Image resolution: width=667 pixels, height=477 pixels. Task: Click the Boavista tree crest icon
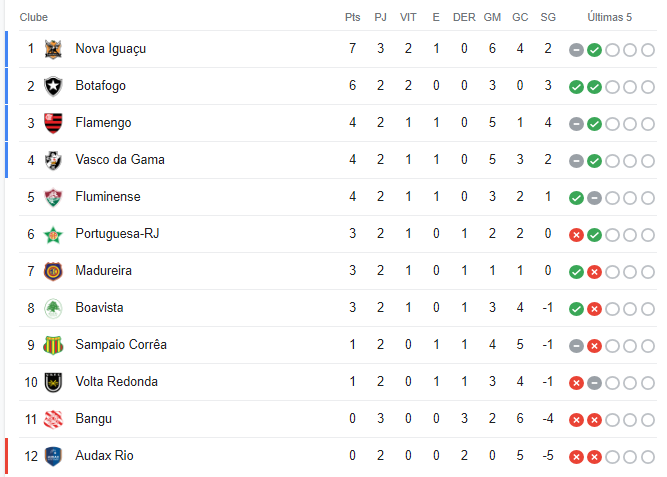tap(53, 308)
